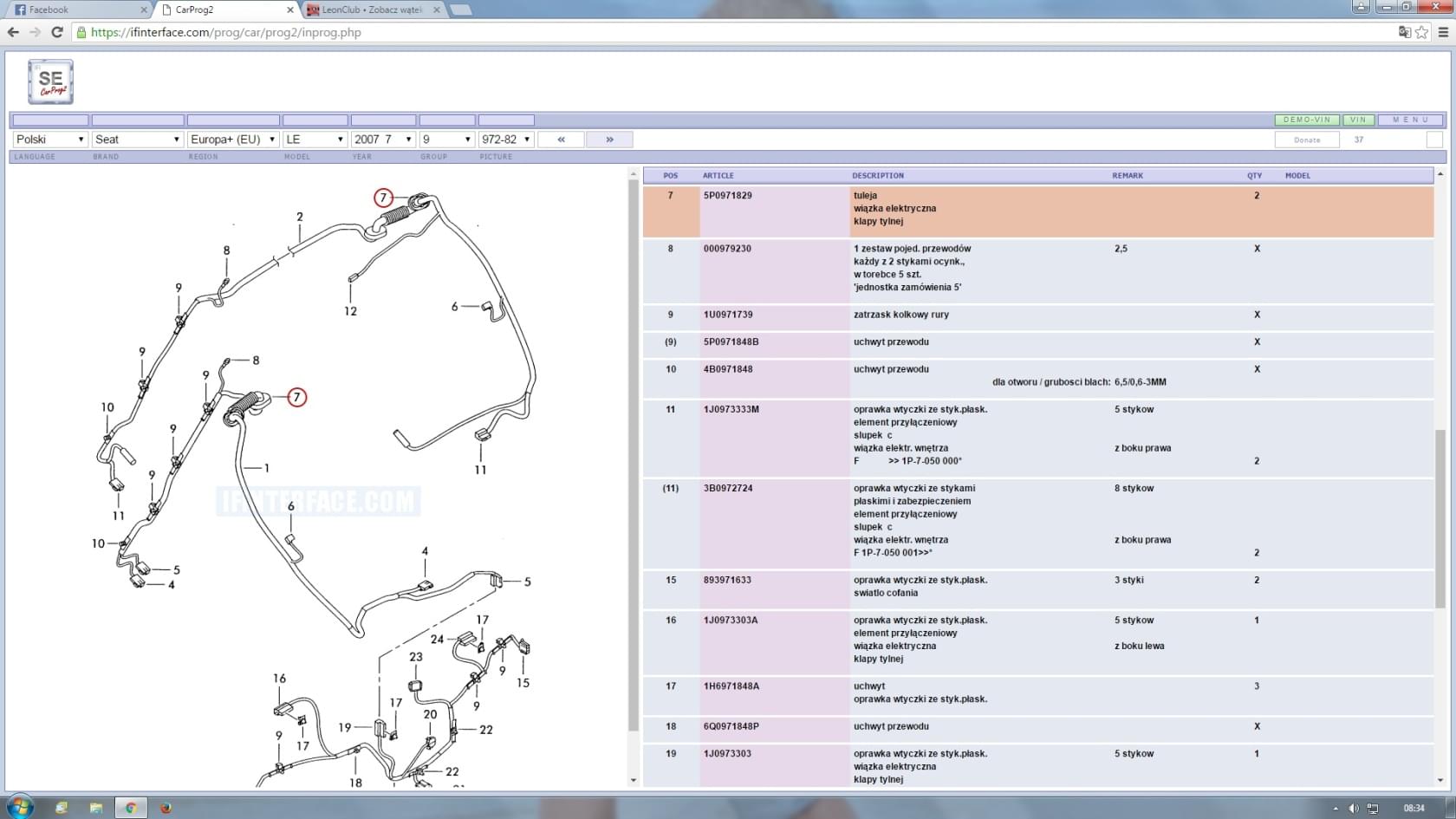Expand the Year dropdown 2007 7
This screenshot has height=819, width=1456.
(x=383, y=139)
